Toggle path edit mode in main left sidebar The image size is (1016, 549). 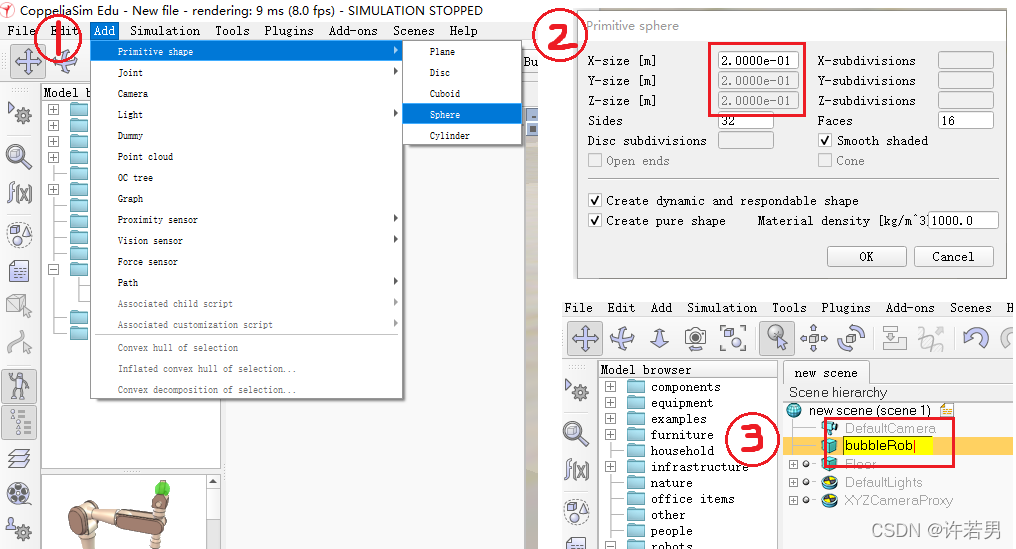(x=19, y=343)
